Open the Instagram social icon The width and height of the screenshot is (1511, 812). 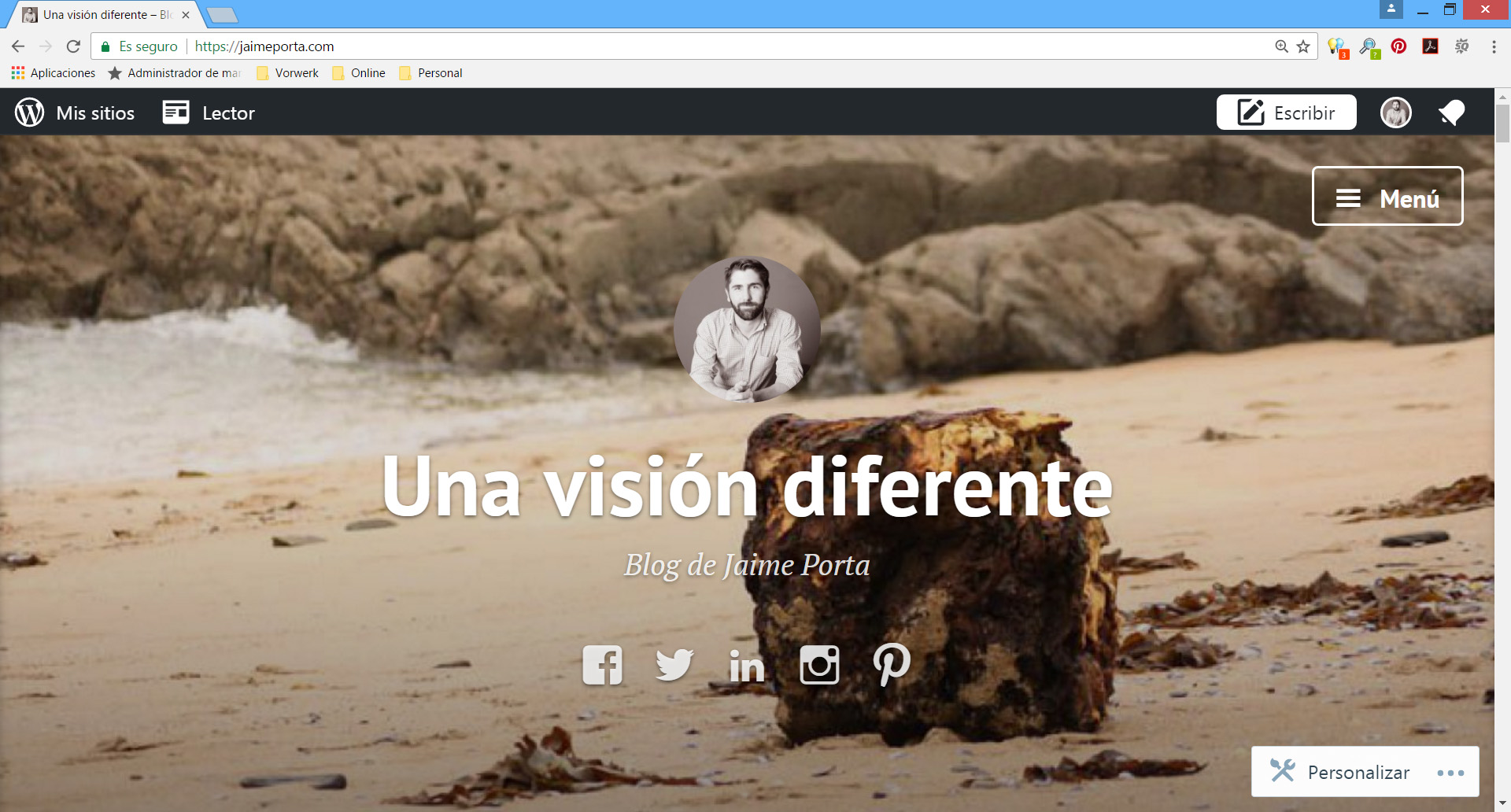(x=818, y=665)
